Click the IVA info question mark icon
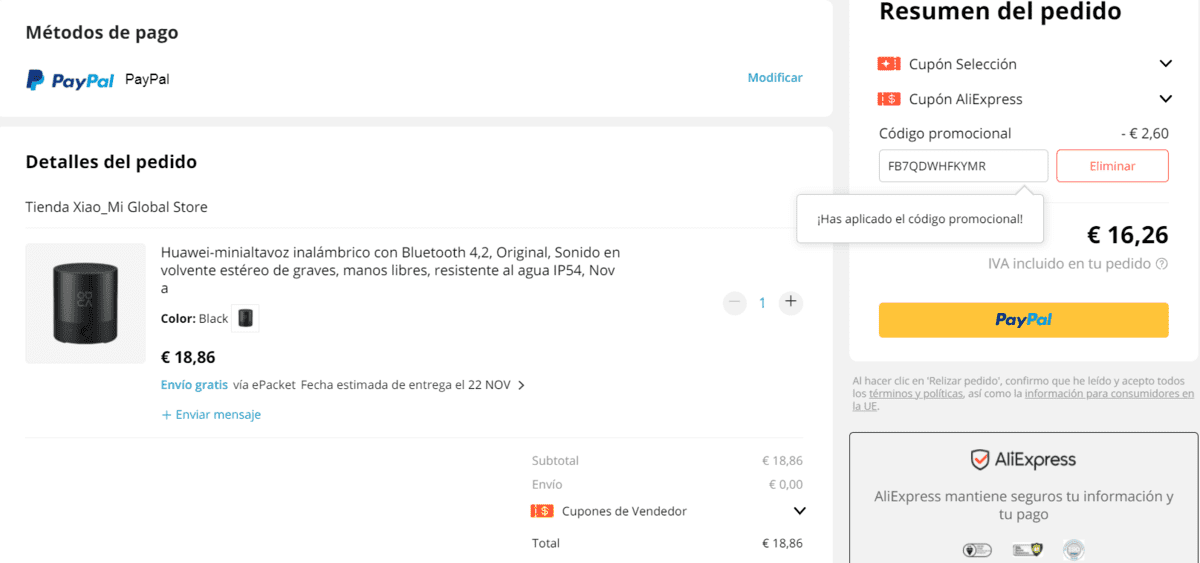 [x=1162, y=264]
